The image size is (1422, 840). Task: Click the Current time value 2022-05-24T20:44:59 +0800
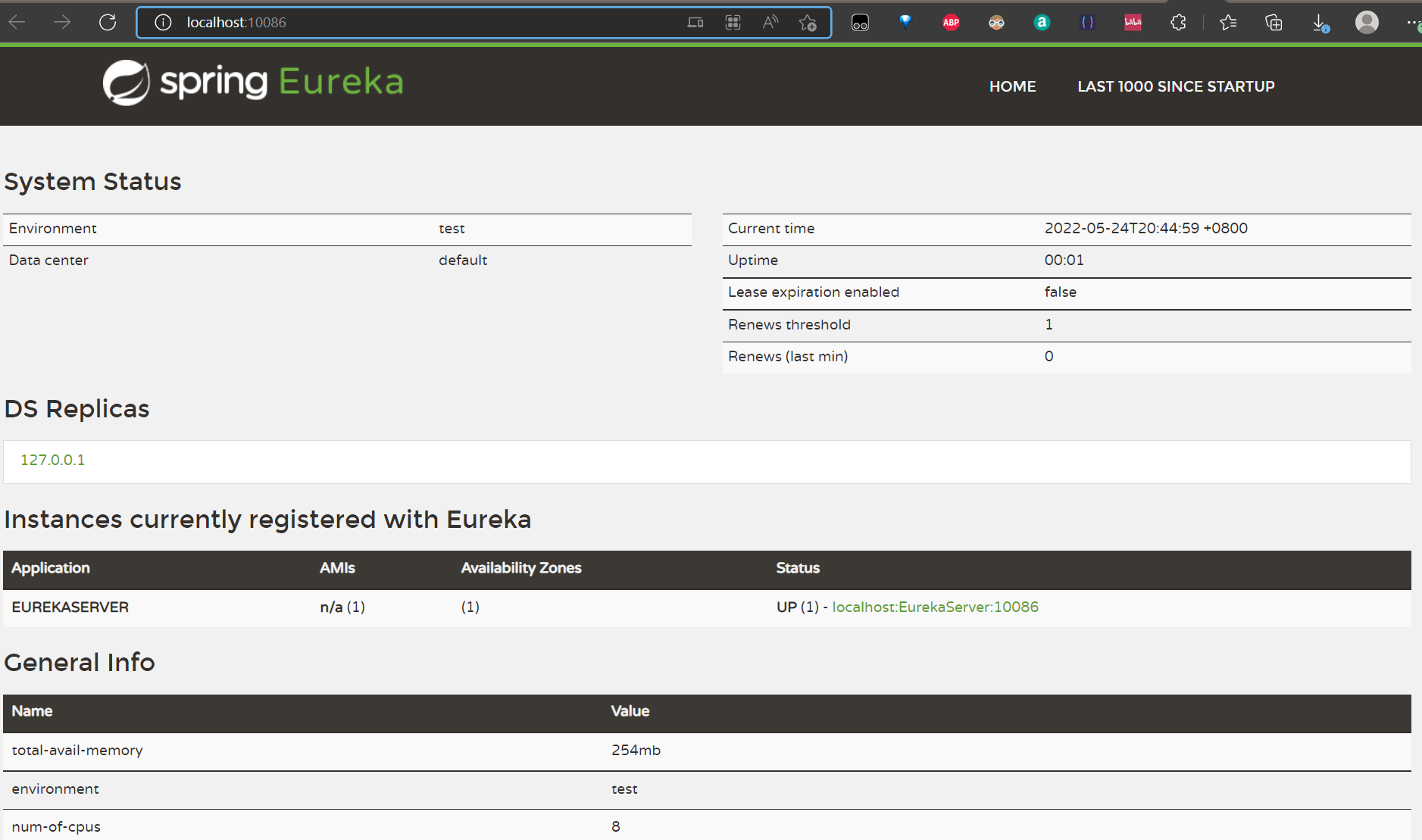click(1145, 228)
